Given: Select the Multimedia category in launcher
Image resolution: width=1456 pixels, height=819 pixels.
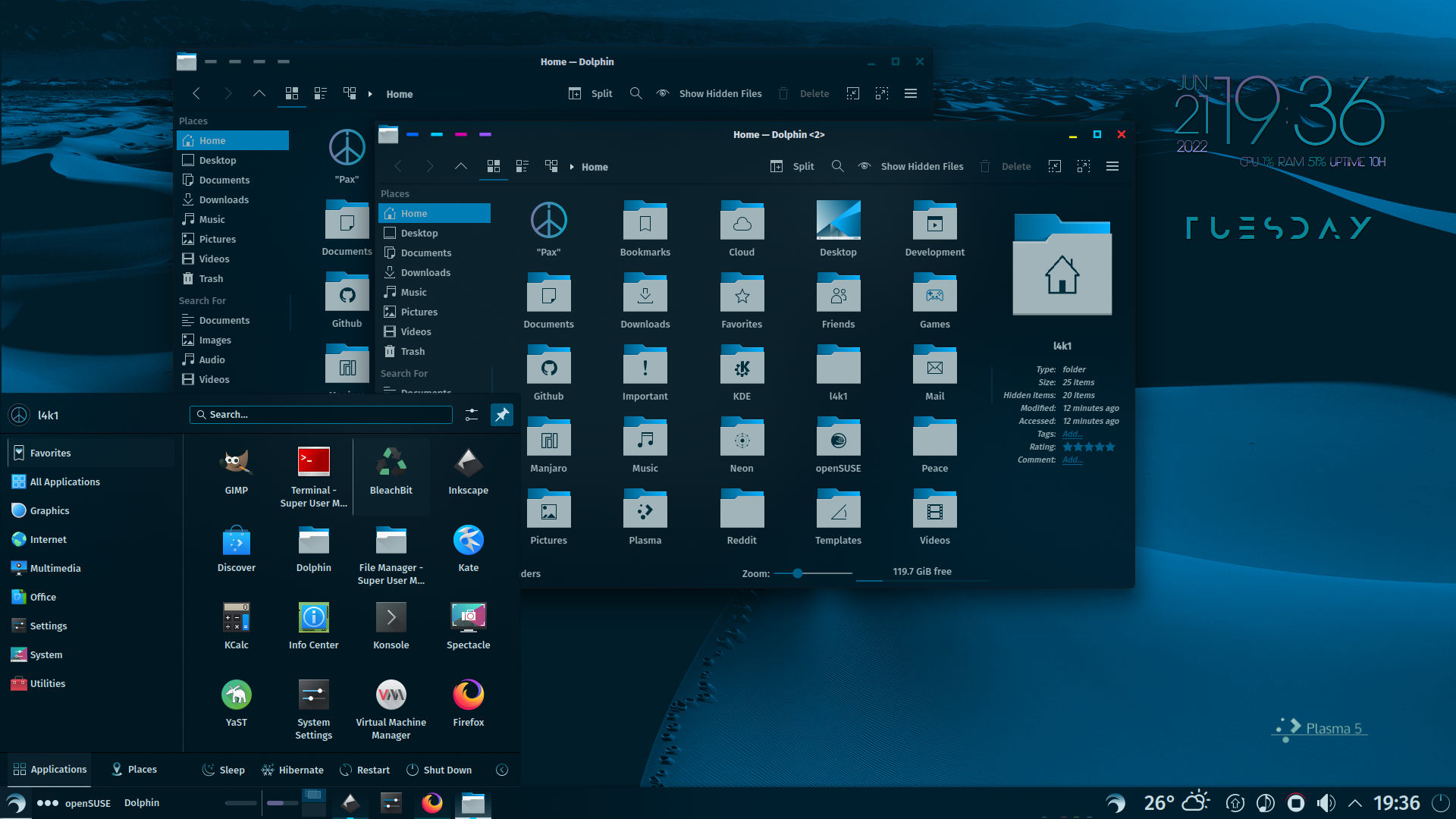Looking at the screenshot, I should point(91,568).
